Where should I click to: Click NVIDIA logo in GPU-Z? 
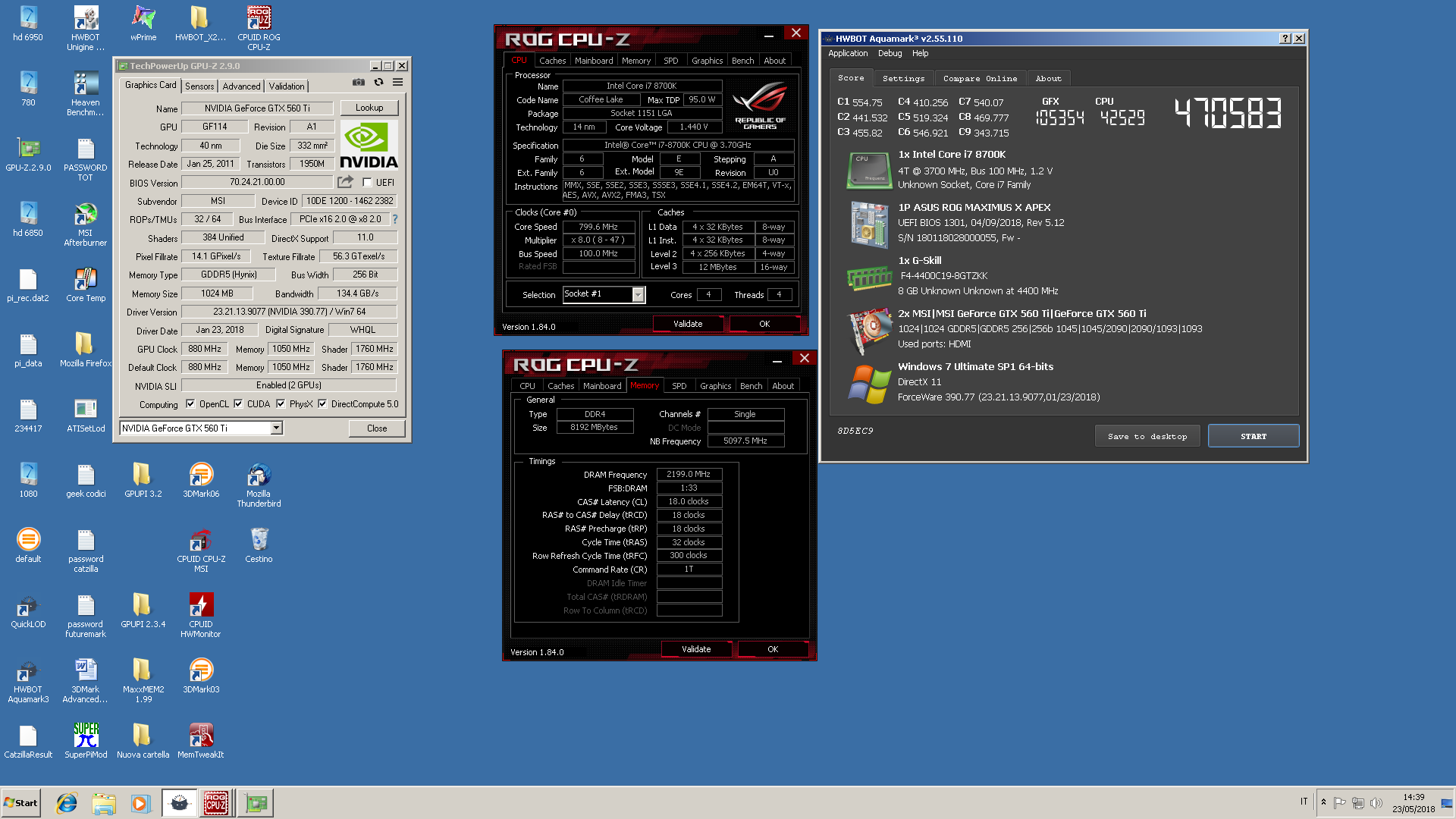click(x=369, y=145)
